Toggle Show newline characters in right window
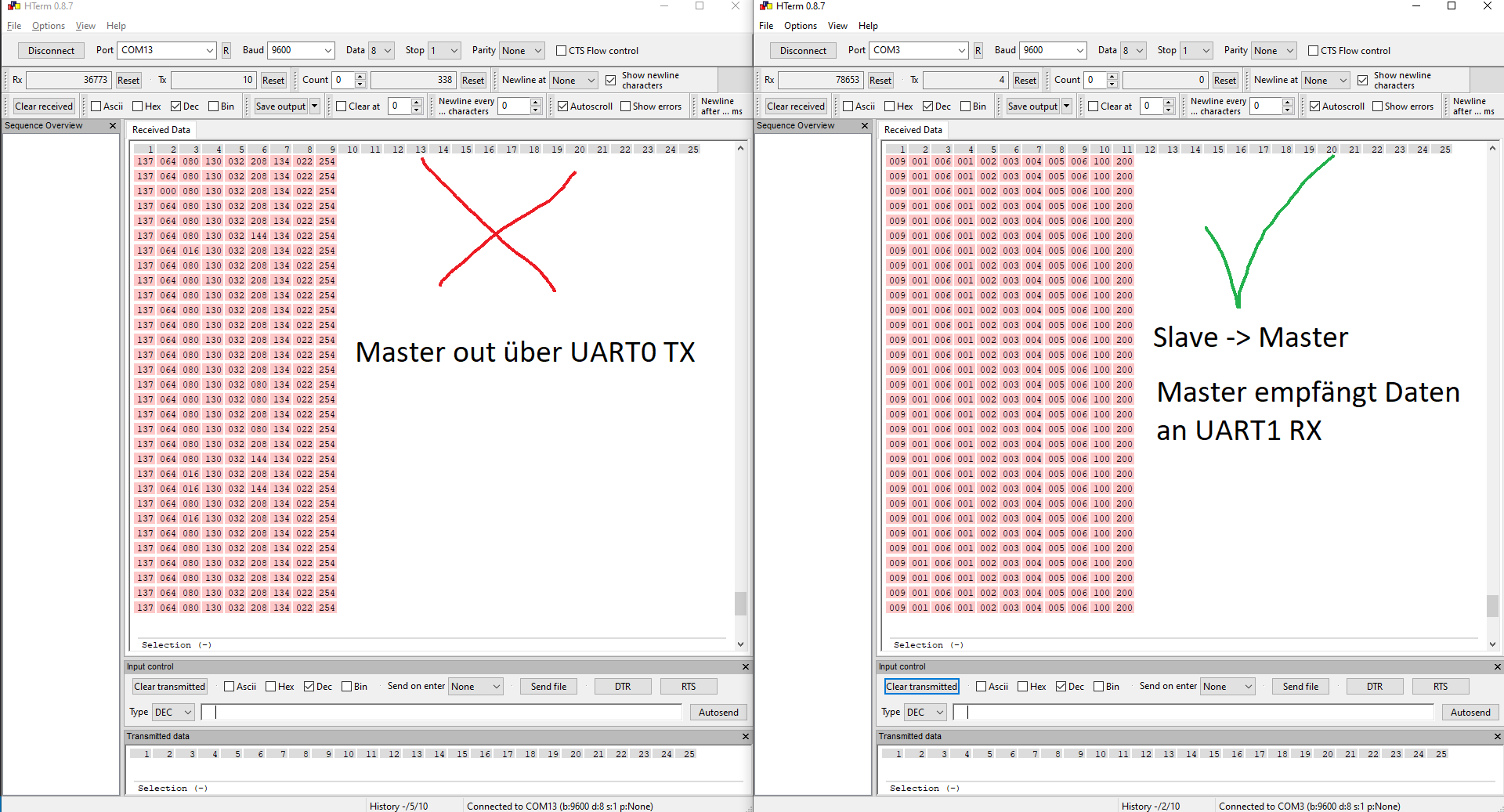The height and width of the screenshot is (812, 1504). [1363, 81]
